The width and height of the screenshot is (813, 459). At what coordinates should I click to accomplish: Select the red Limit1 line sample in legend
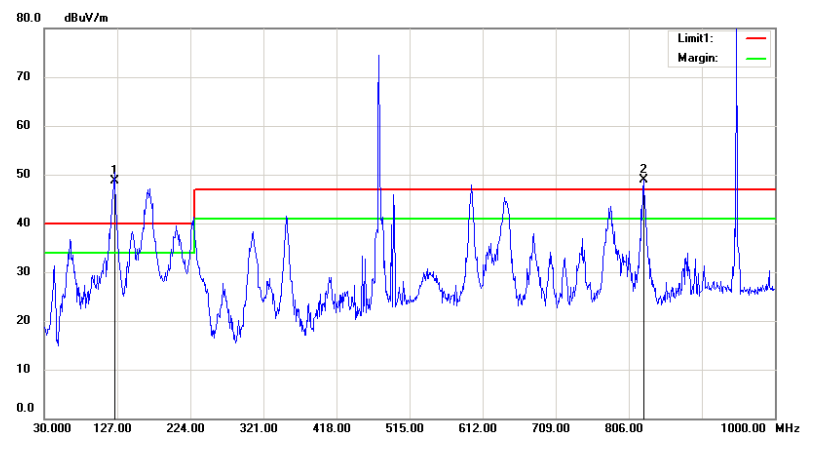click(x=756, y=38)
